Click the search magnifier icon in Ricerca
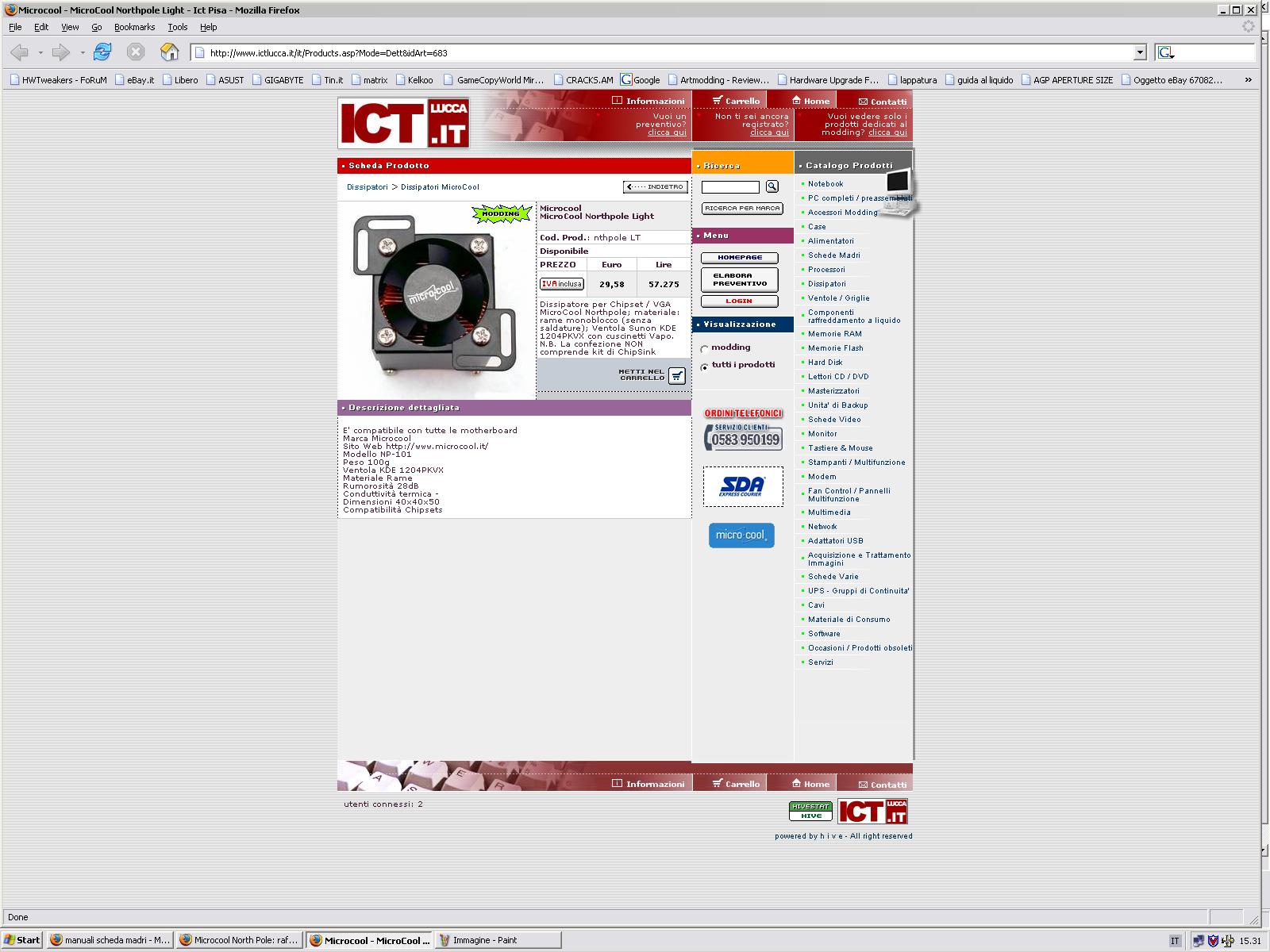This screenshot has height=952, width=1270. pos(772,186)
